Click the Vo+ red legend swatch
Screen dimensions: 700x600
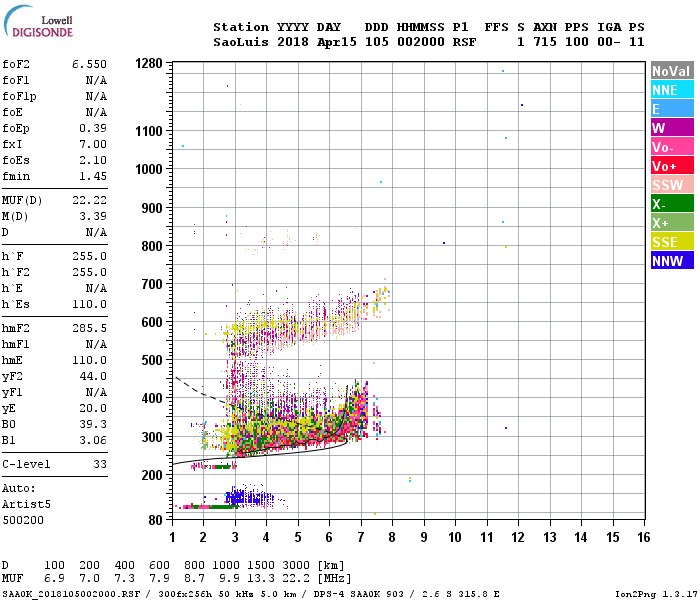[672, 166]
